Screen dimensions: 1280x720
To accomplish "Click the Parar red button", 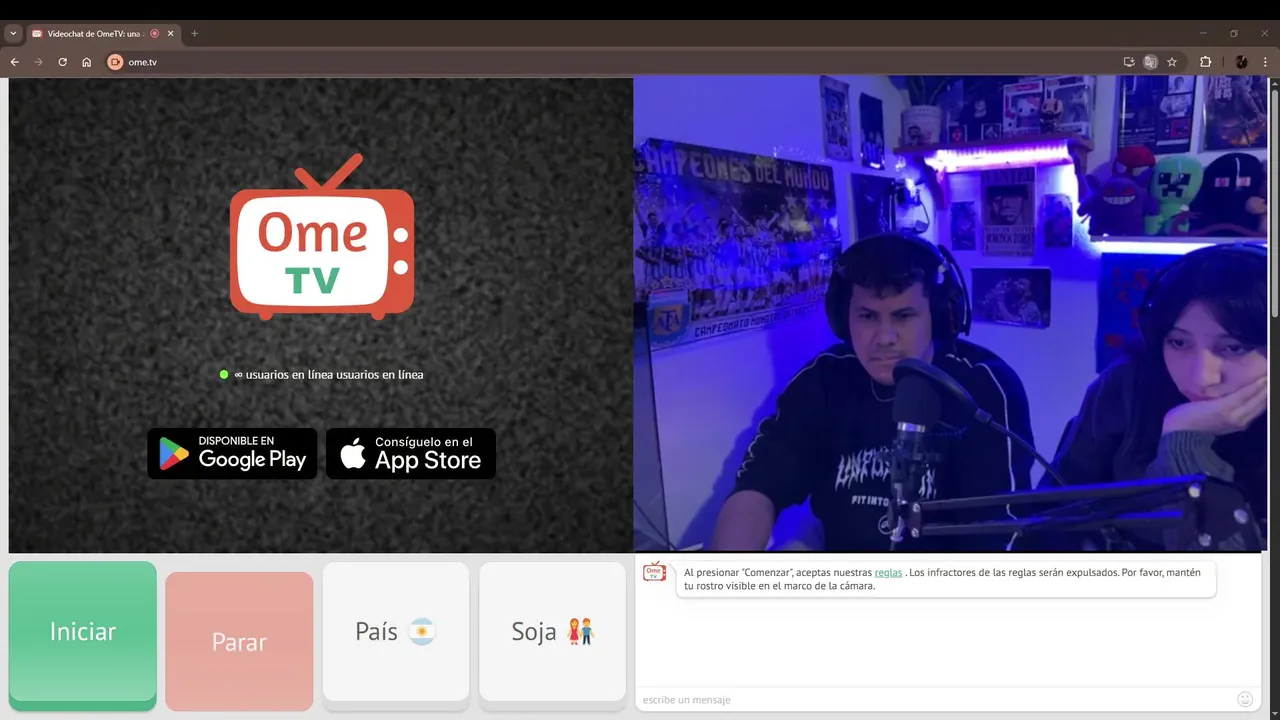I will (x=239, y=641).
